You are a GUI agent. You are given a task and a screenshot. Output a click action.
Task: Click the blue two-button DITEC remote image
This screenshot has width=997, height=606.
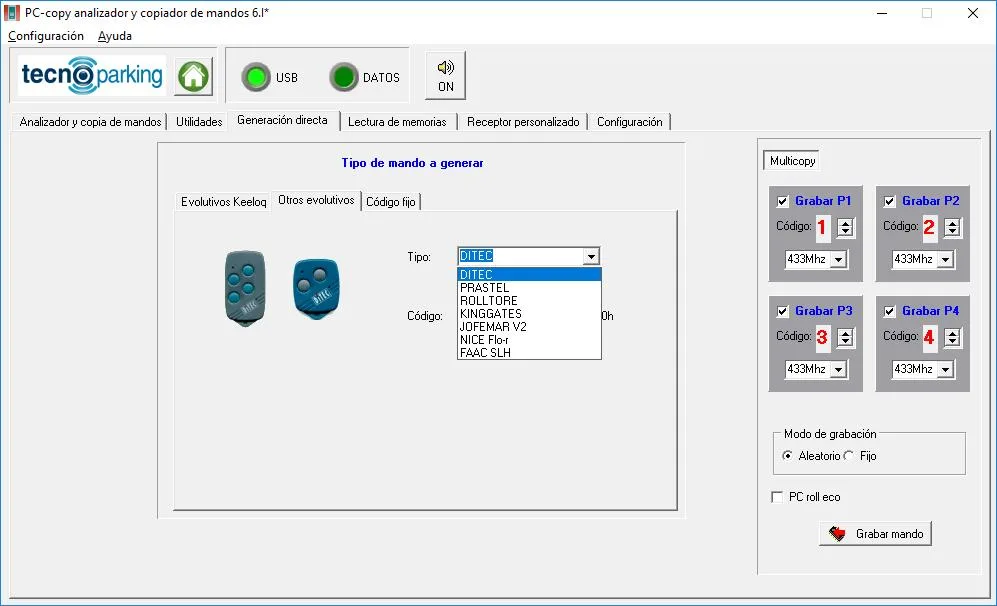(316, 288)
